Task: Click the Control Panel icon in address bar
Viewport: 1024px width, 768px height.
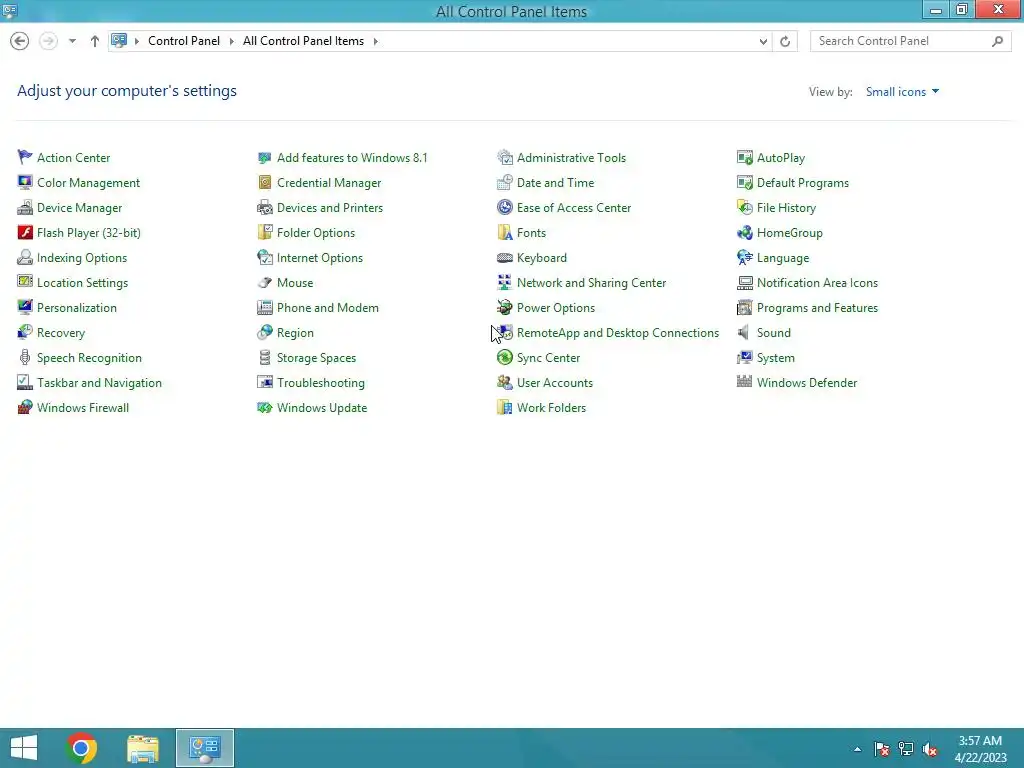Action: coord(119,40)
